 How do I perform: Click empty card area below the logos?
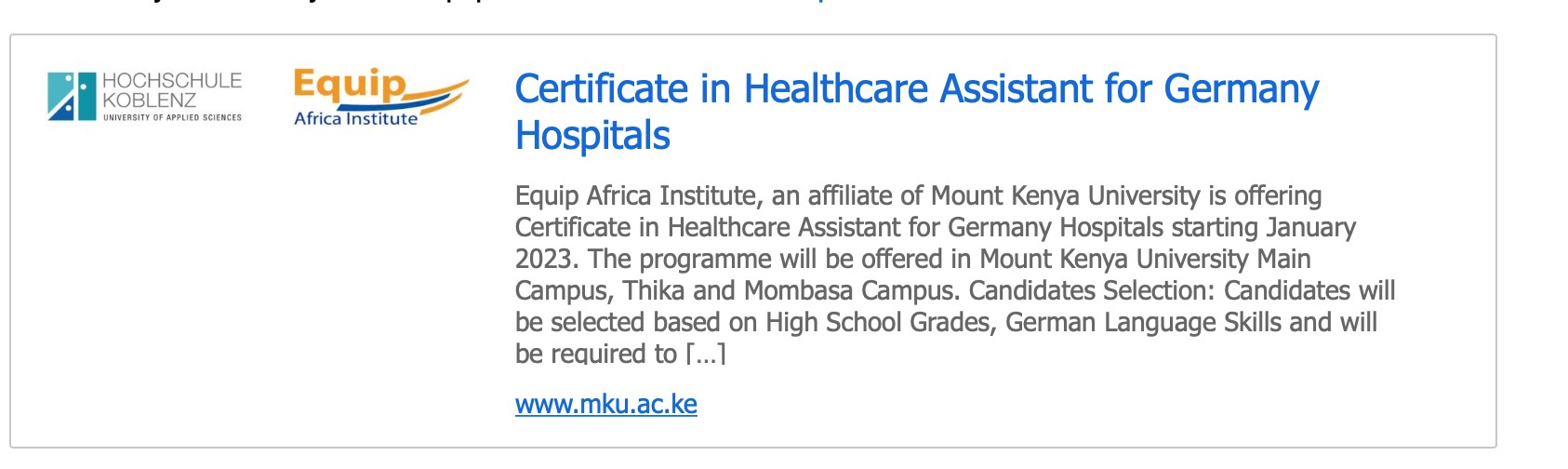(x=260, y=279)
